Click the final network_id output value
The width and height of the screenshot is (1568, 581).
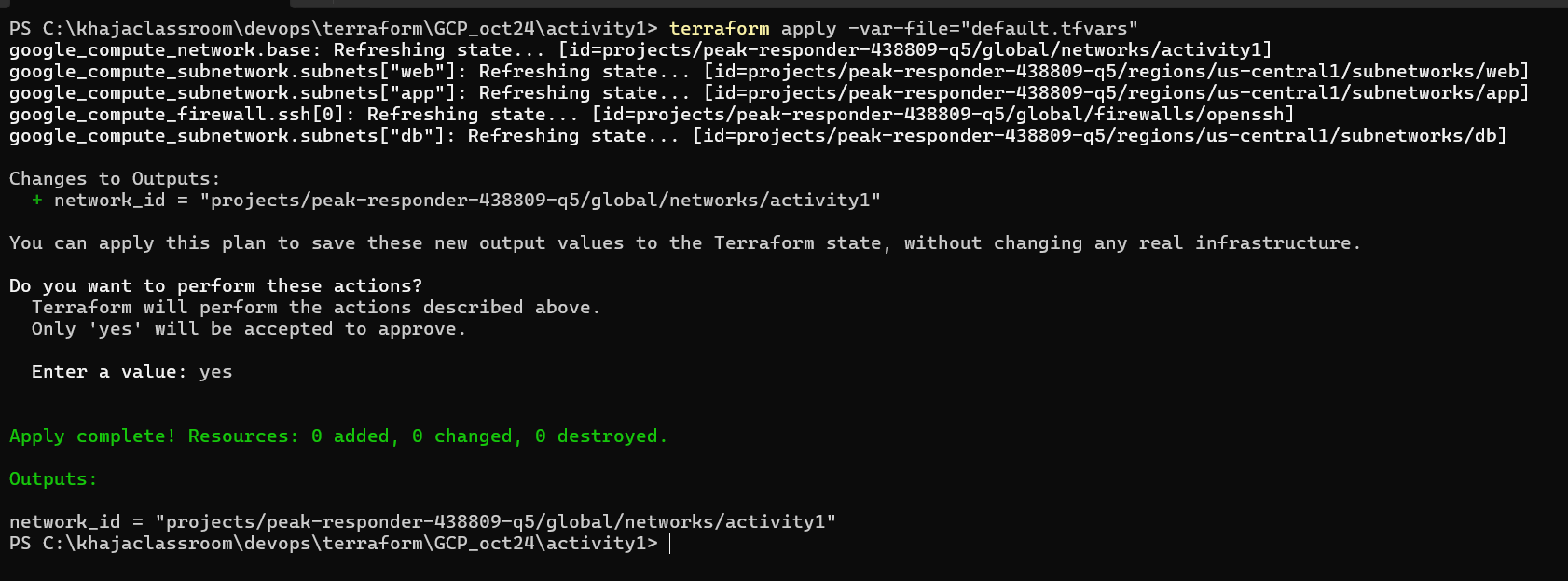pos(495,522)
